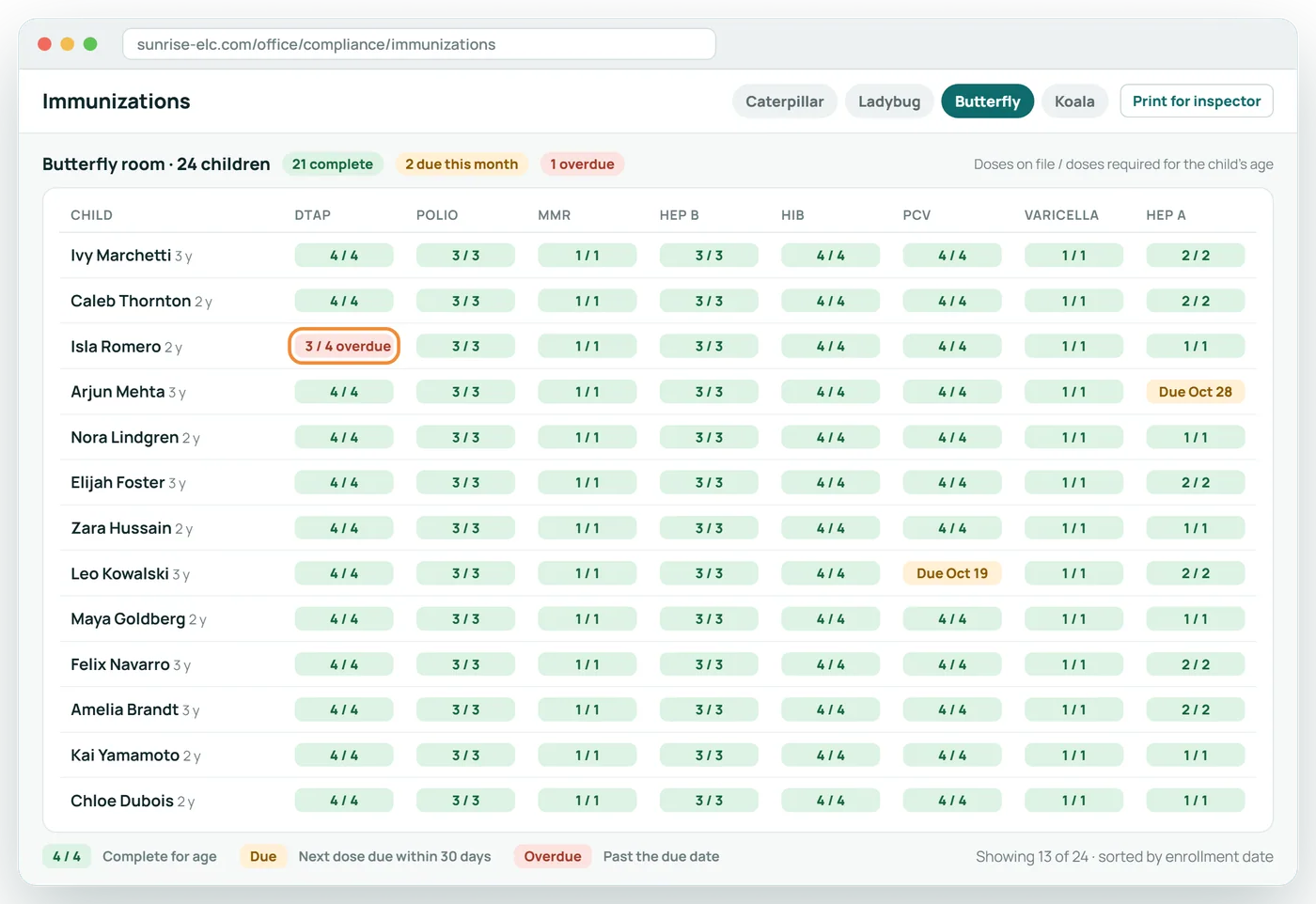Select the child name Caleb Thornton

tap(131, 301)
